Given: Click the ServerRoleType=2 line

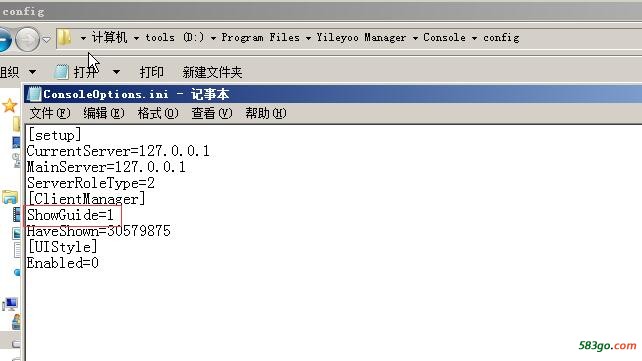Looking at the screenshot, I should pos(91,183).
